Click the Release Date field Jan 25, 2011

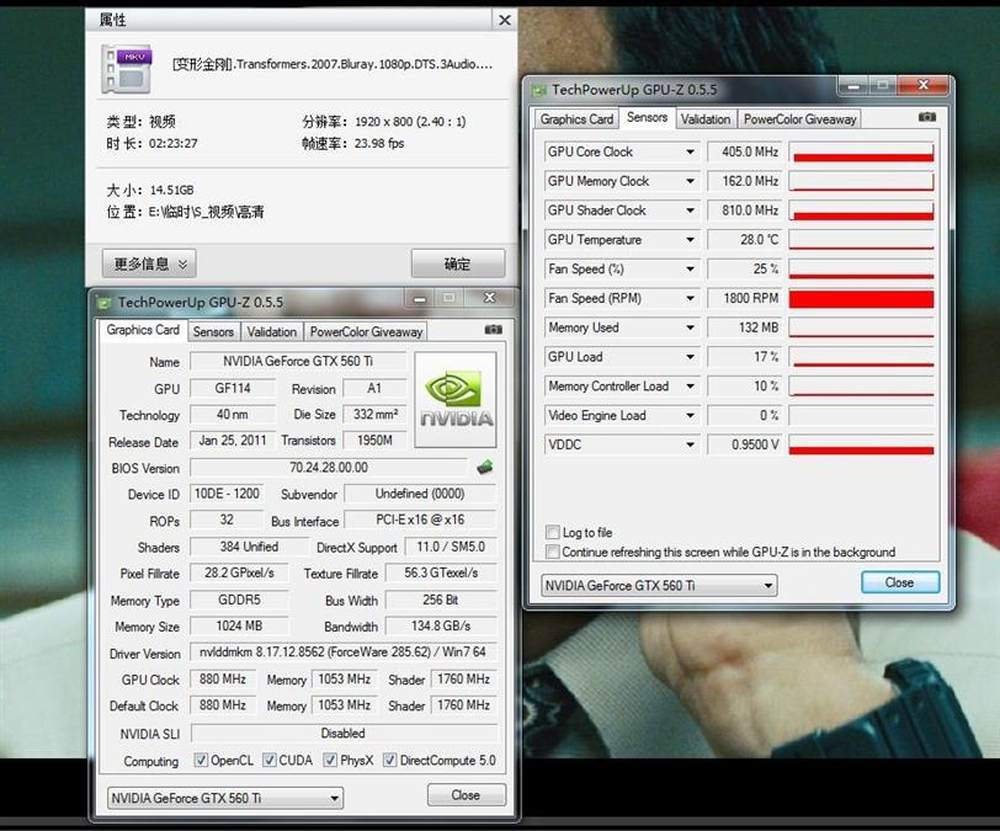point(233,441)
